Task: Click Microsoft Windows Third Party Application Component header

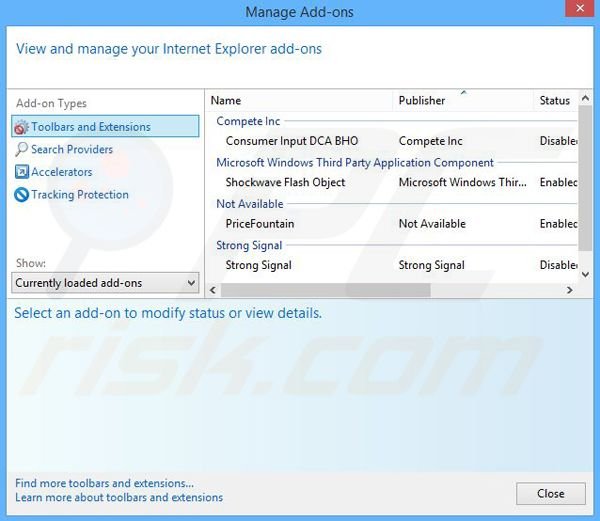Action: [355, 162]
